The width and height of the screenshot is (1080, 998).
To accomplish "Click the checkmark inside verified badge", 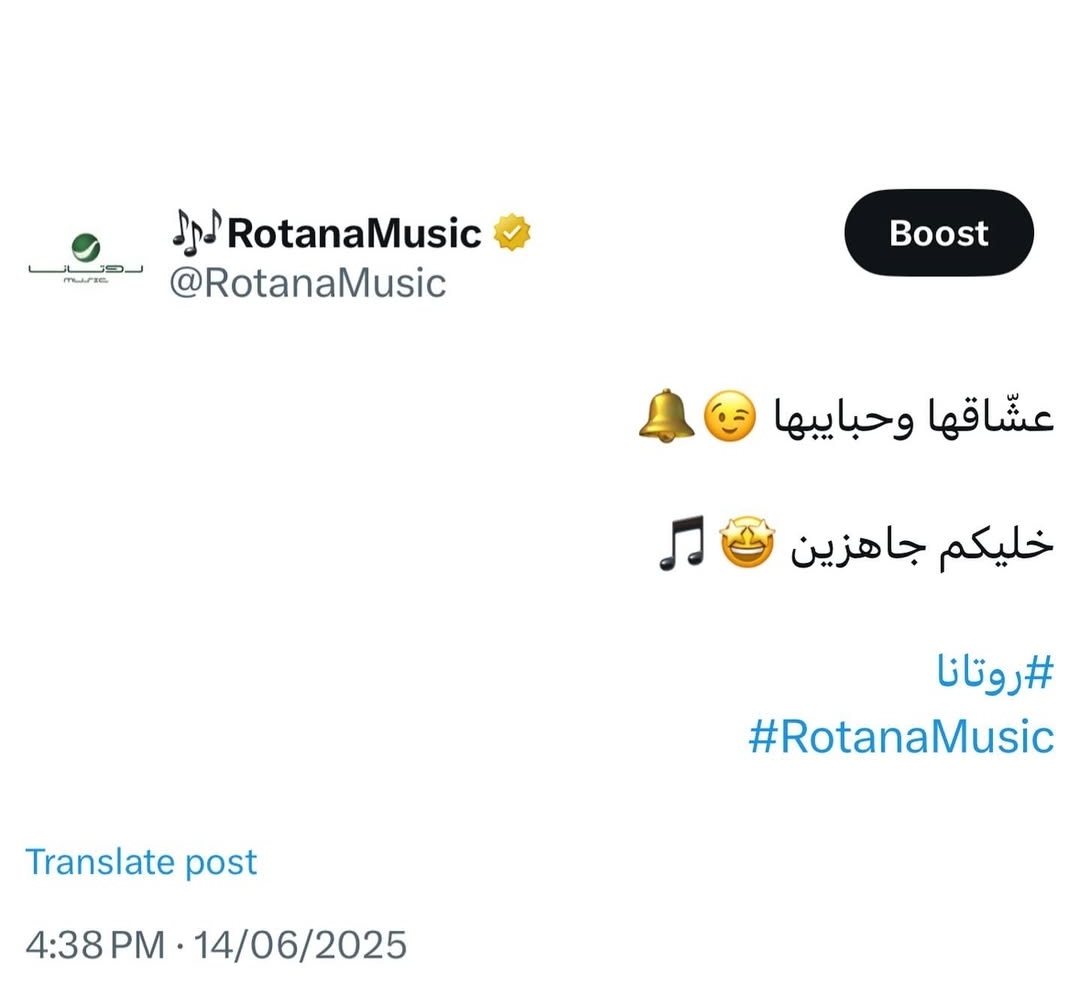I will pyautogui.click(x=512, y=233).
